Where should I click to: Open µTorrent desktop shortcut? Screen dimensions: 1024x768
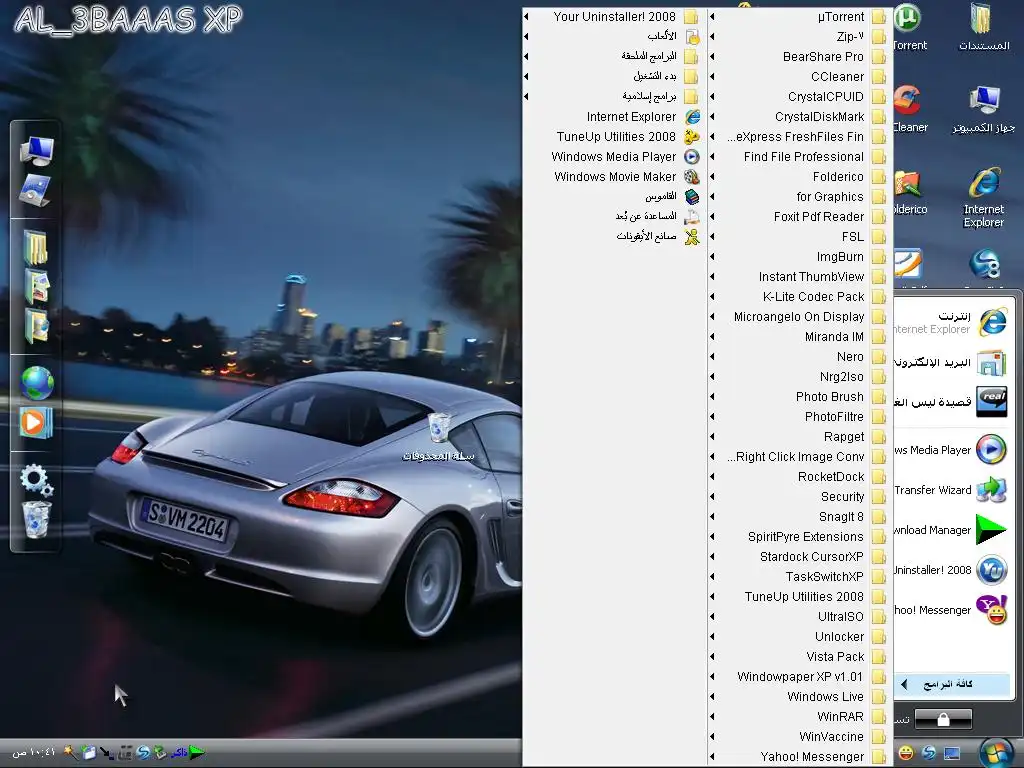pyautogui.click(x=908, y=27)
